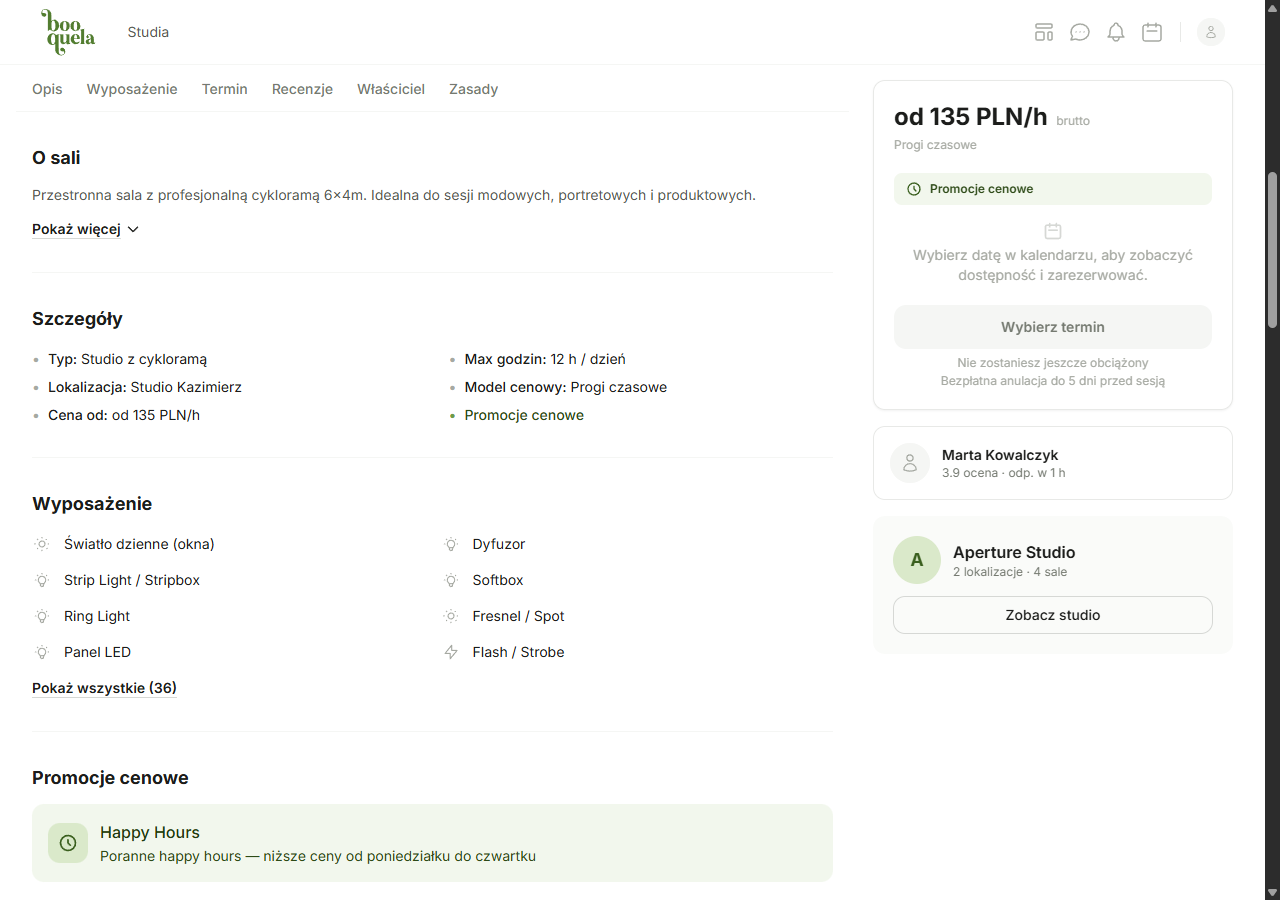Open notifications bell icon
This screenshot has width=1280, height=900.
1116,32
